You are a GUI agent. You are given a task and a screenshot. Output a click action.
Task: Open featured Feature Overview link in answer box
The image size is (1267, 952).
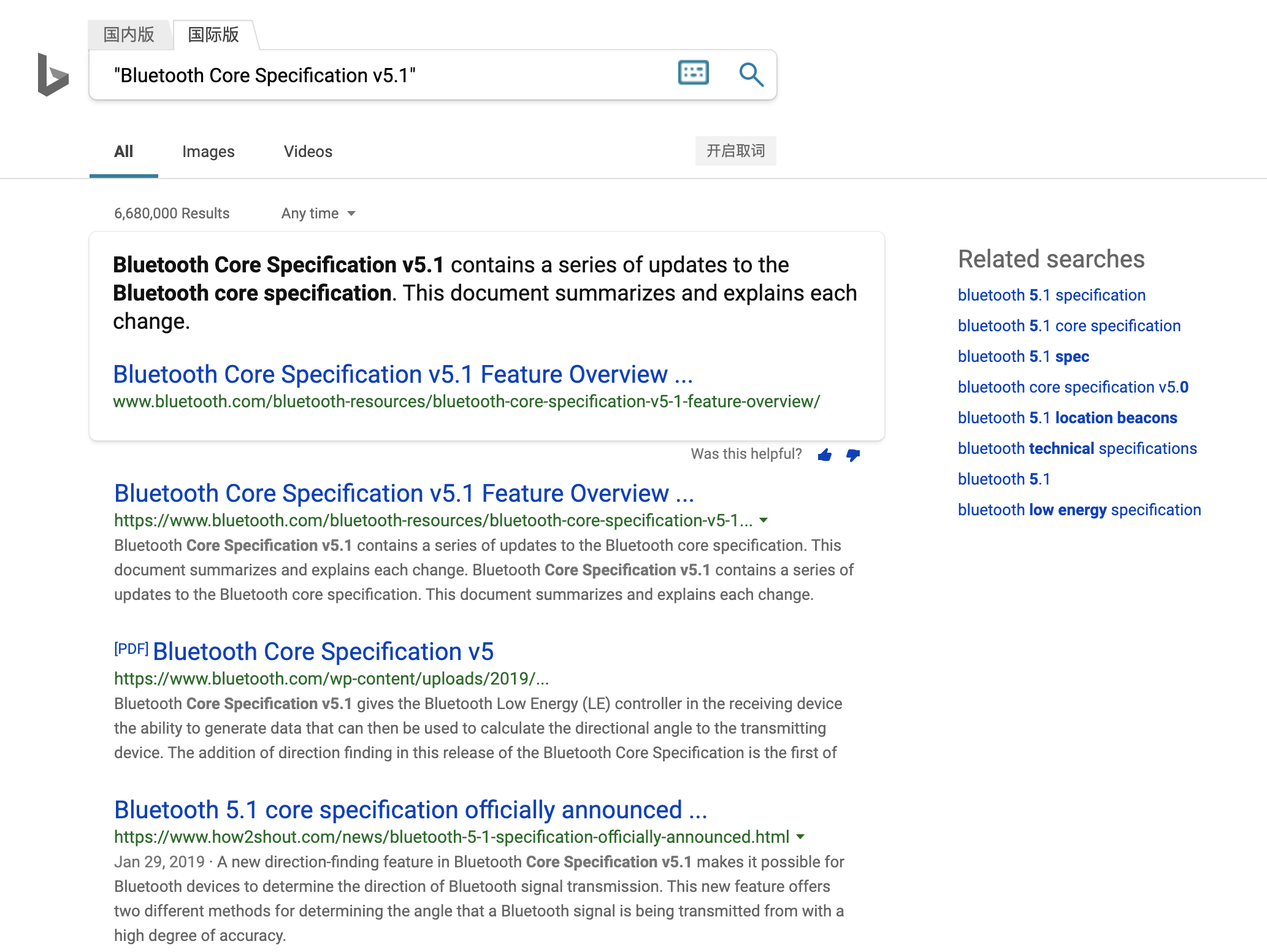(403, 374)
